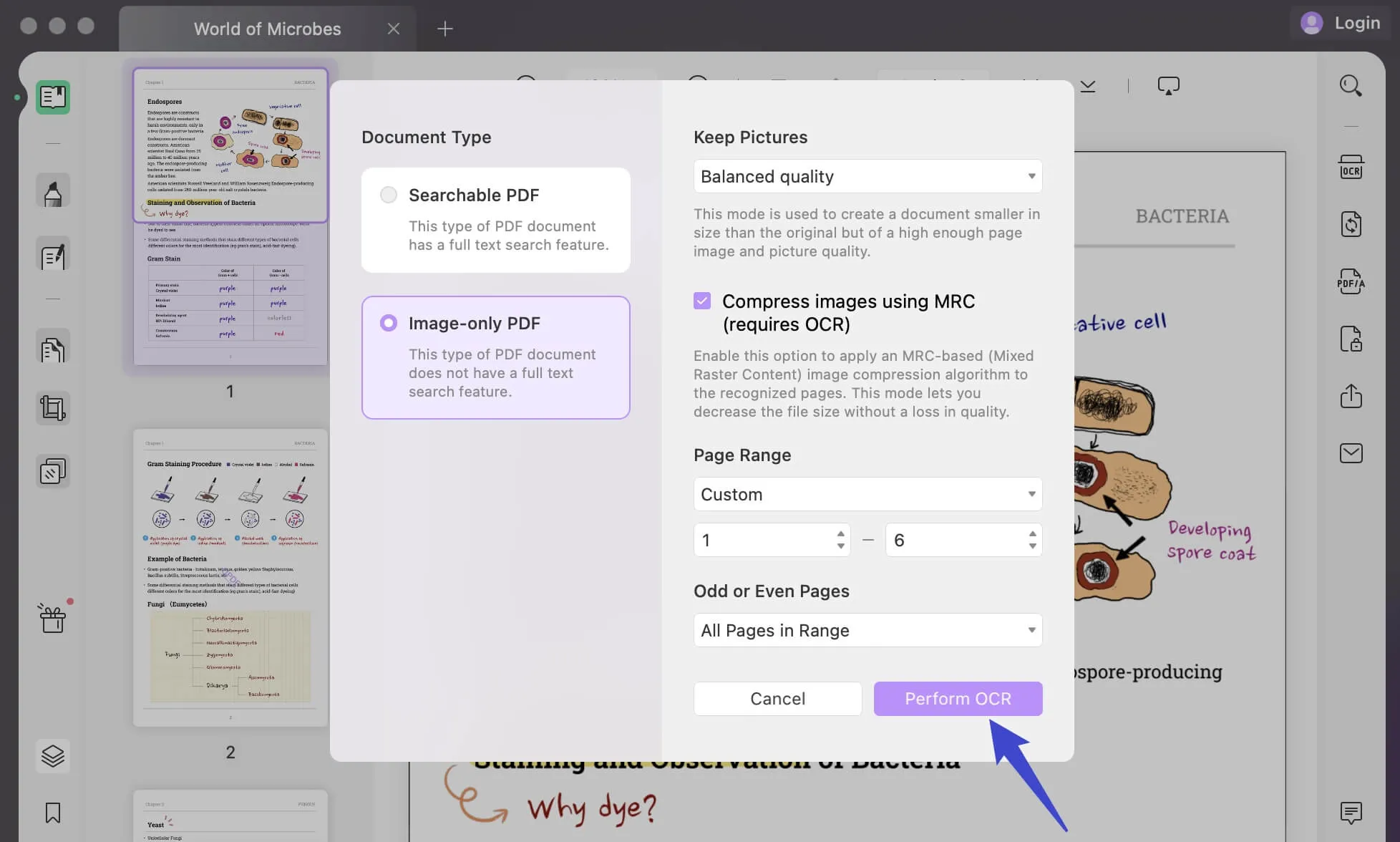Select the highlight/pen tool icon
Screen dimensions: 1400x842
52,192
